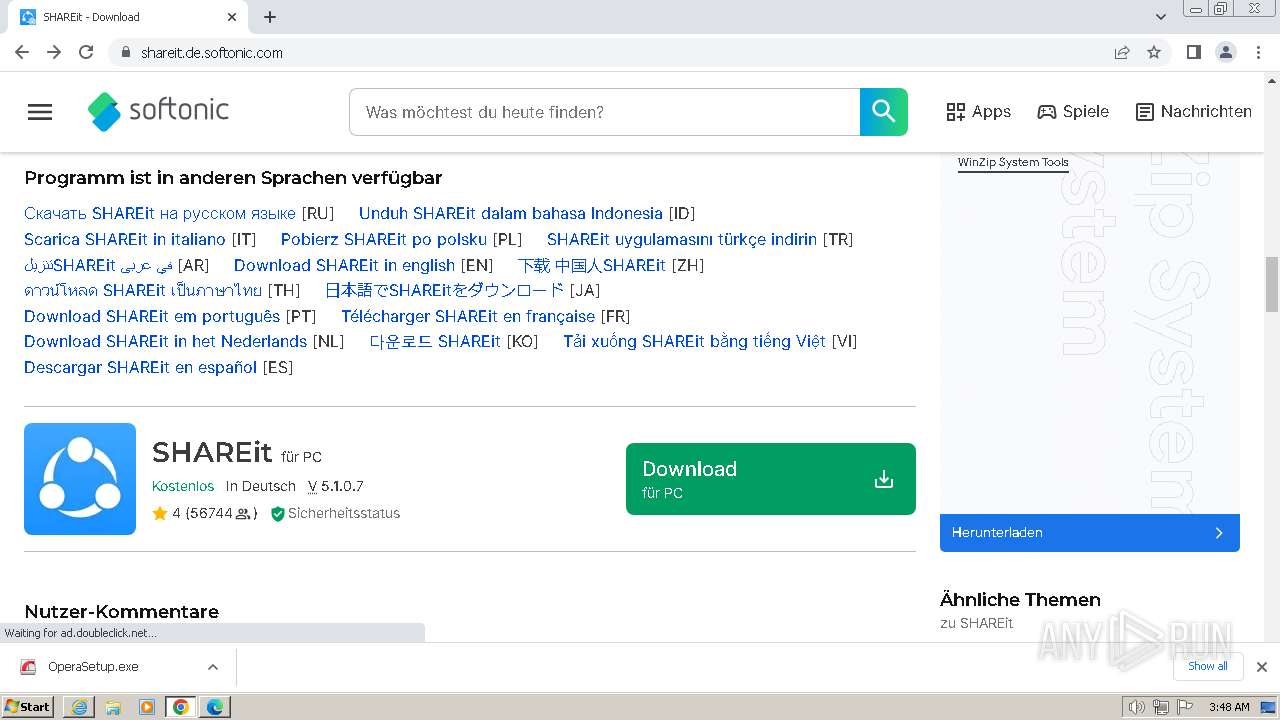Click the taskbar clock 3:48 AM
Image resolution: width=1280 pixels, height=720 pixels.
[x=1229, y=707]
